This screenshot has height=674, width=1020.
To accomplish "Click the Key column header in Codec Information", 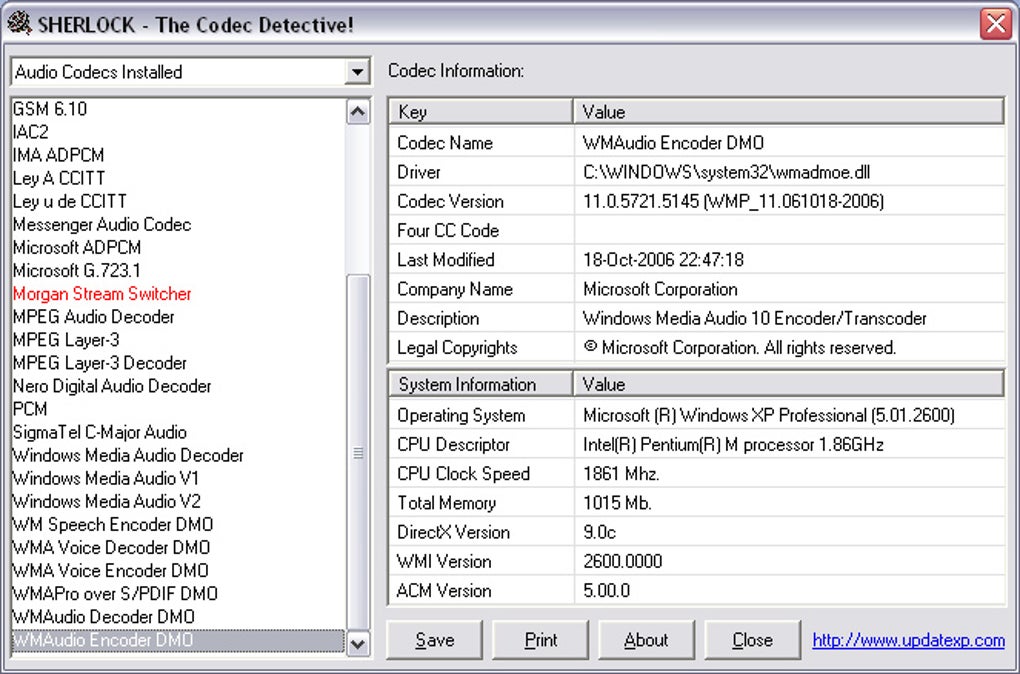I will (x=481, y=112).
